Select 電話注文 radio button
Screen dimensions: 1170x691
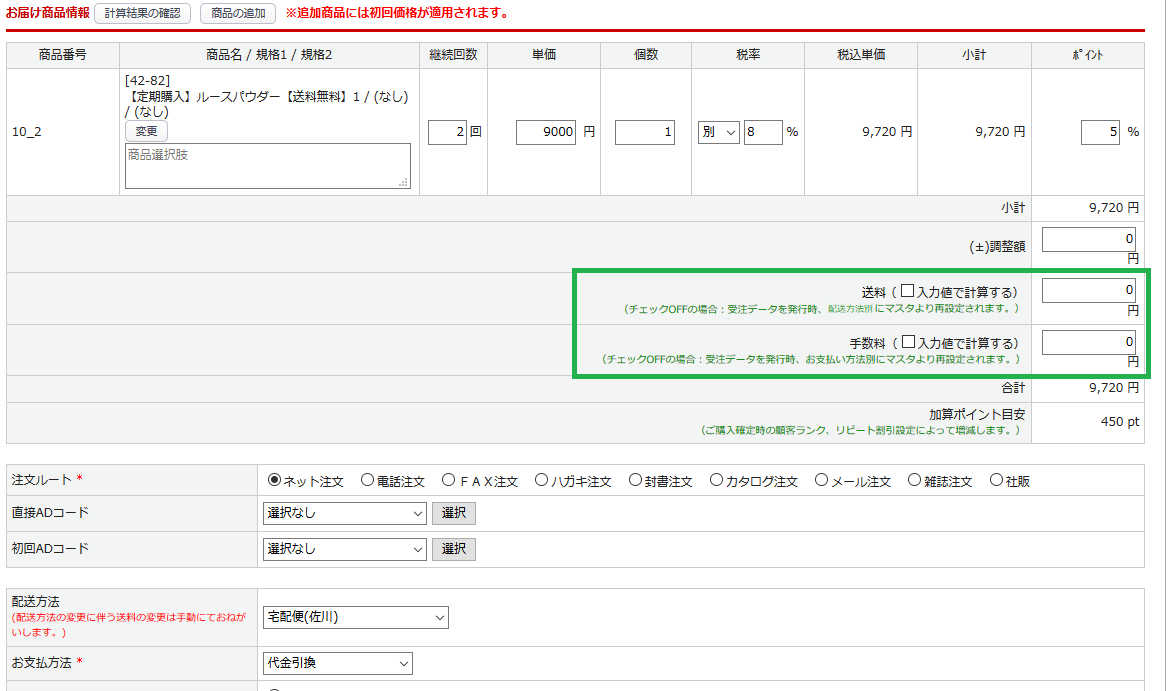(x=367, y=480)
